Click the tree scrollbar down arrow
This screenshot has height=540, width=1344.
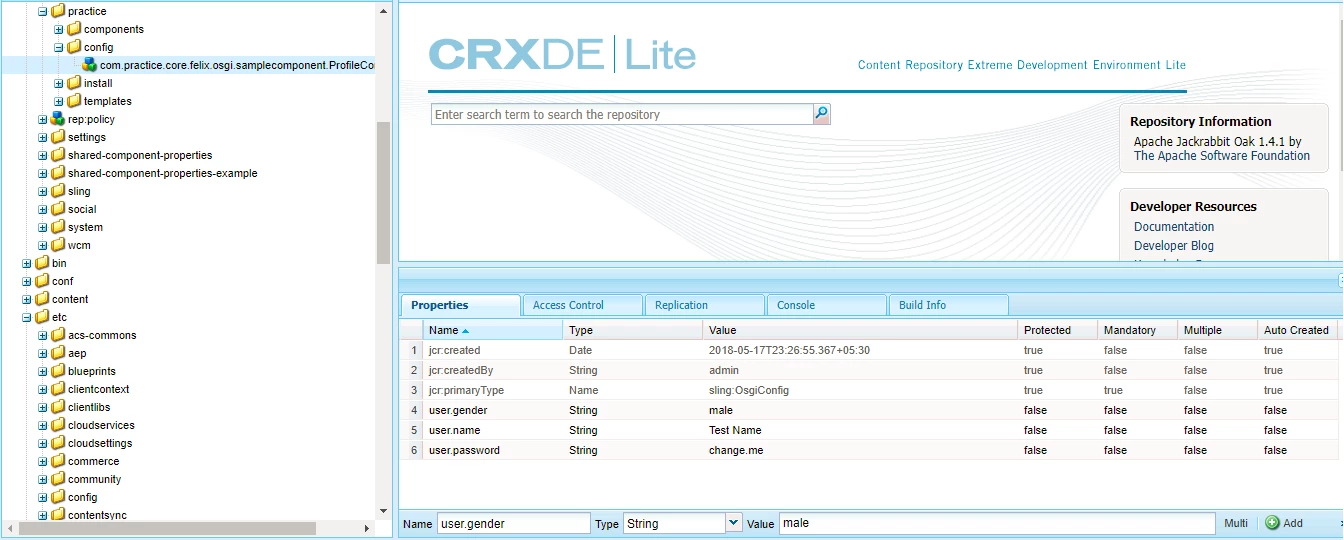[384, 511]
